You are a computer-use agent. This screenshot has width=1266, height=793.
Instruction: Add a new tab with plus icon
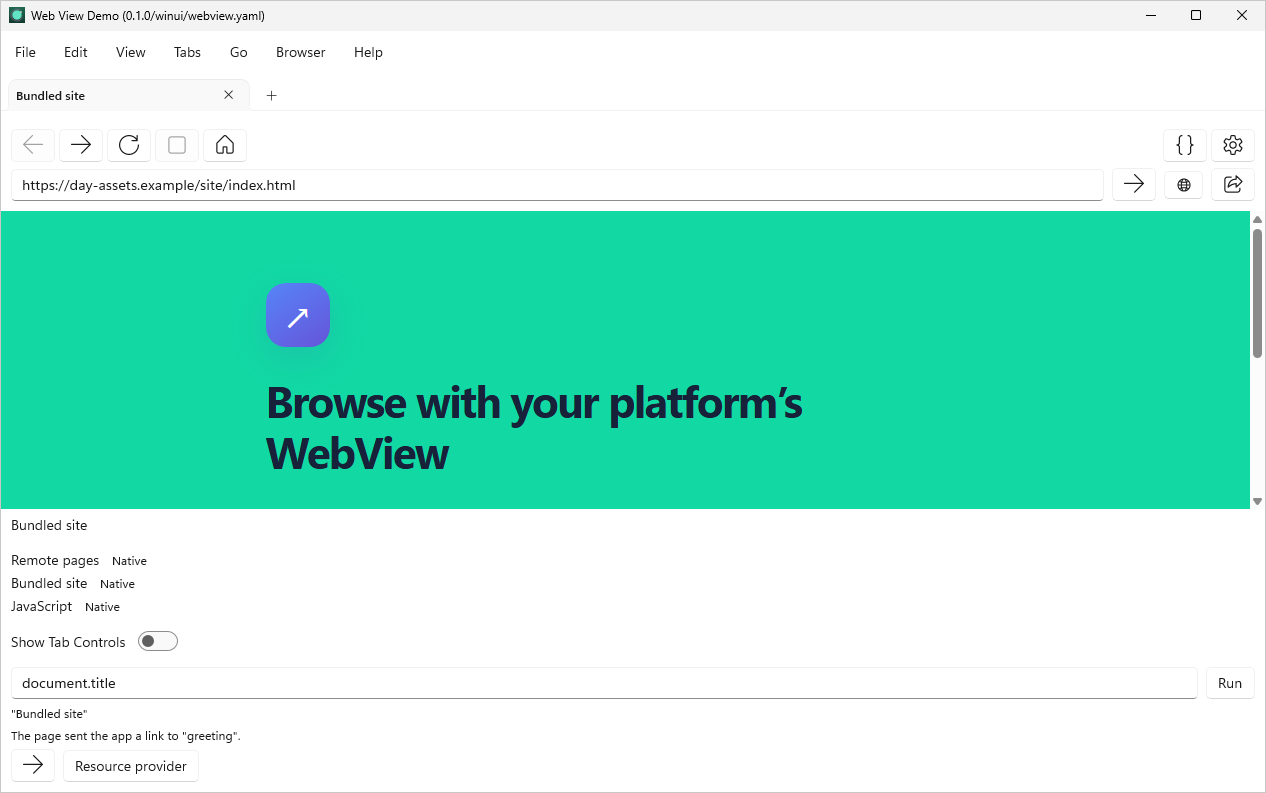271,95
